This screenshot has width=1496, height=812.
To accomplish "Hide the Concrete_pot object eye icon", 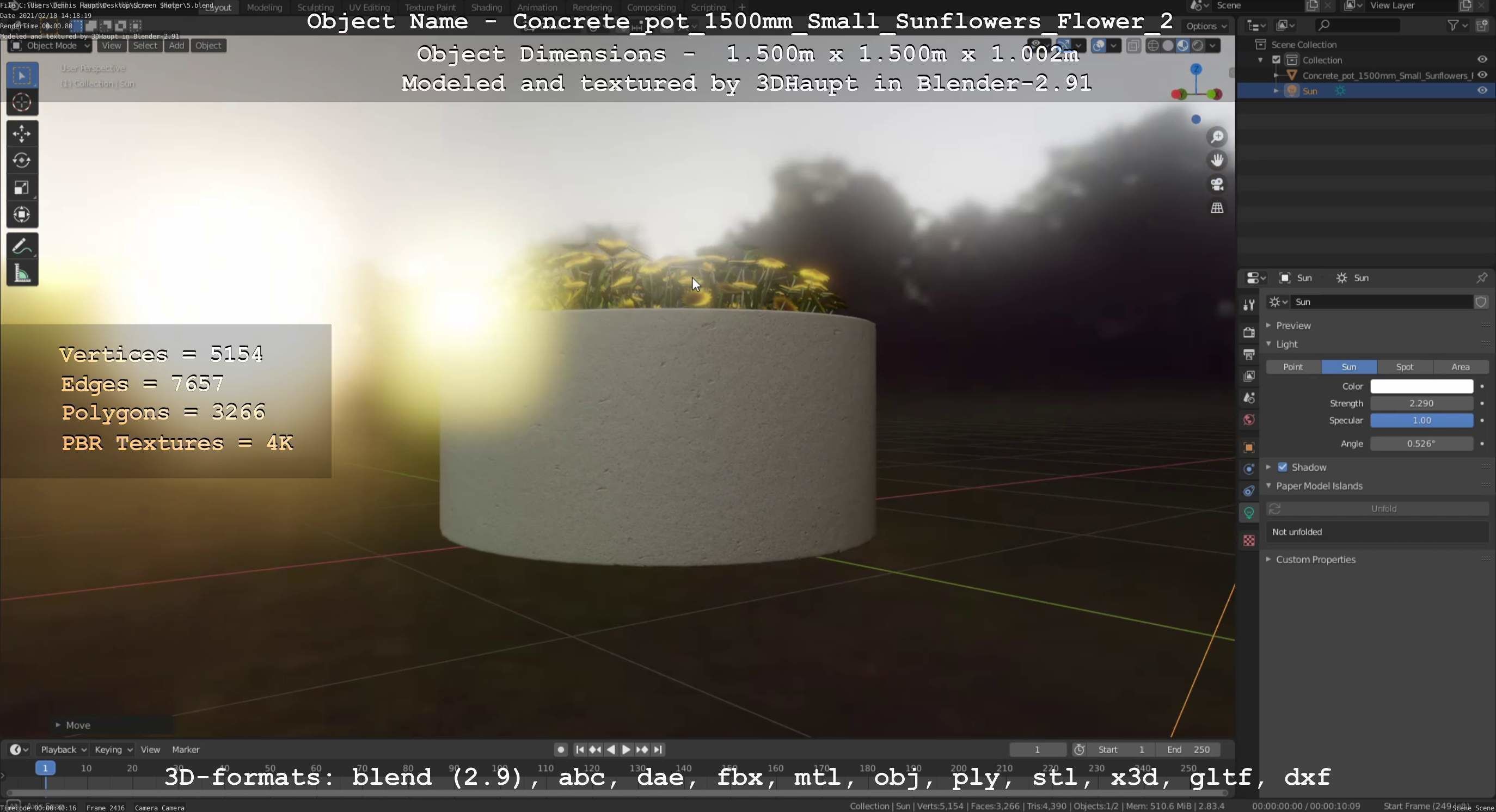I will [x=1482, y=75].
